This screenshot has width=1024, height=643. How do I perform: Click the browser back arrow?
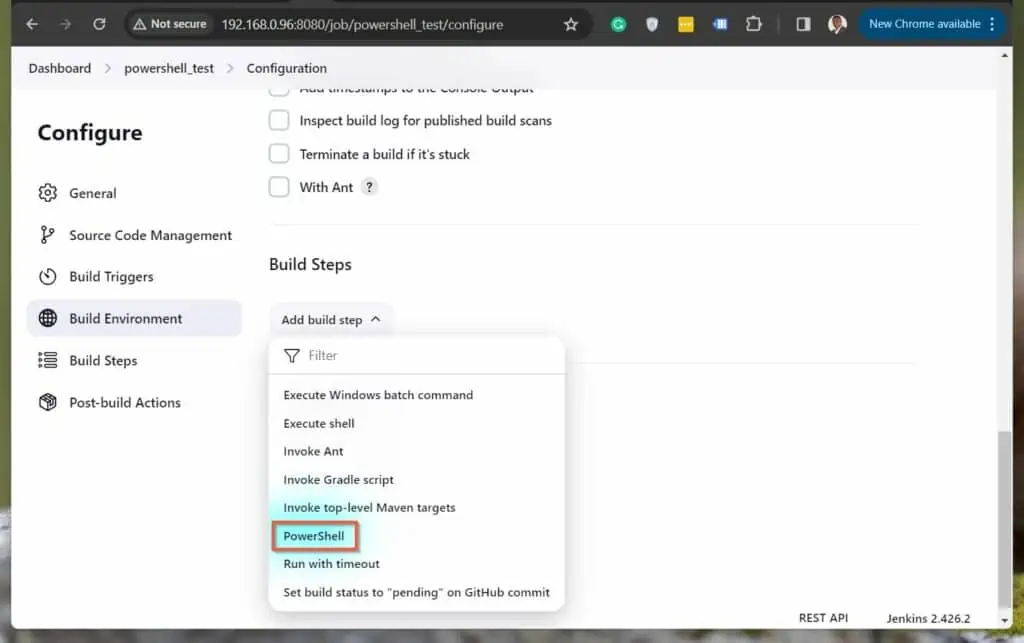coord(32,25)
